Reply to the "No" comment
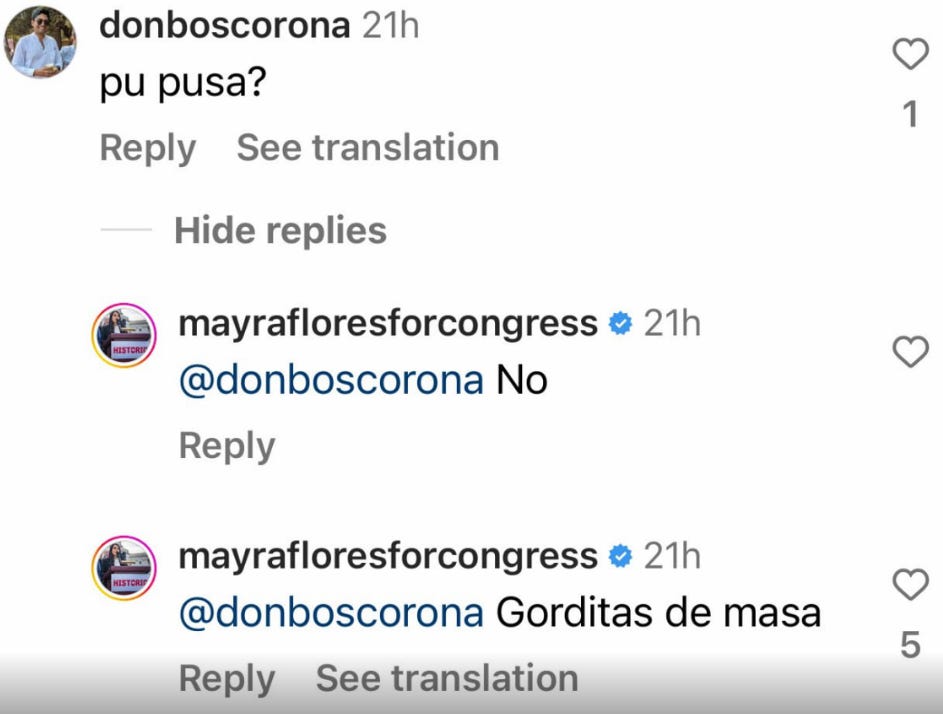 [227, 446]
